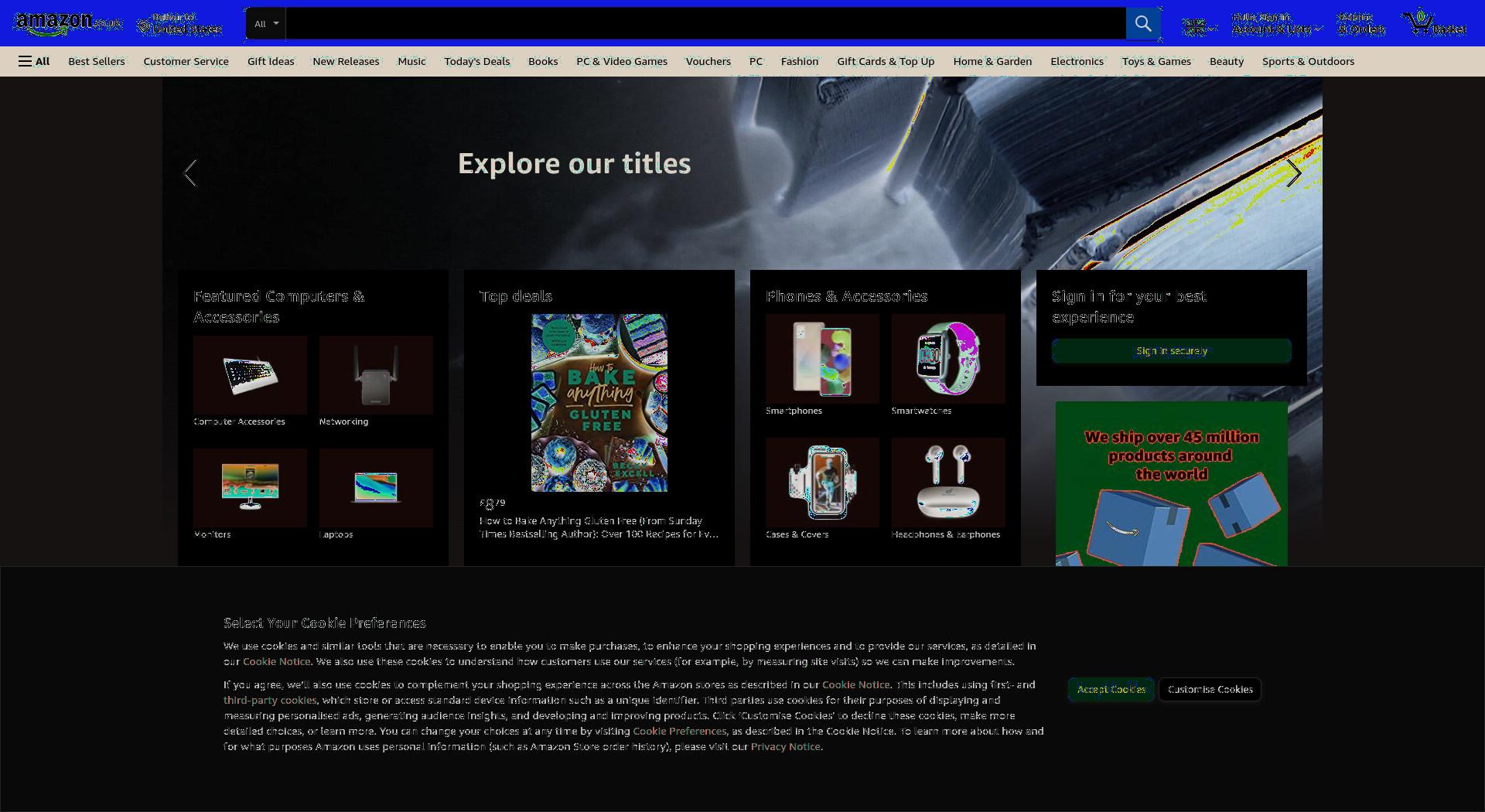Click the Laptops thumbnail
The image size is (1485, 812).
376,488
